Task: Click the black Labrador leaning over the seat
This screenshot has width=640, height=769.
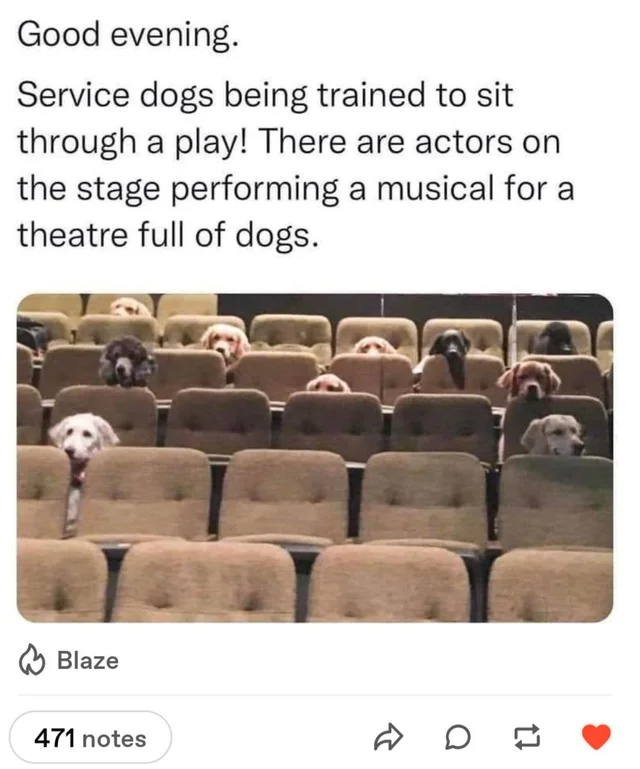Action: [x=451, y=354]
